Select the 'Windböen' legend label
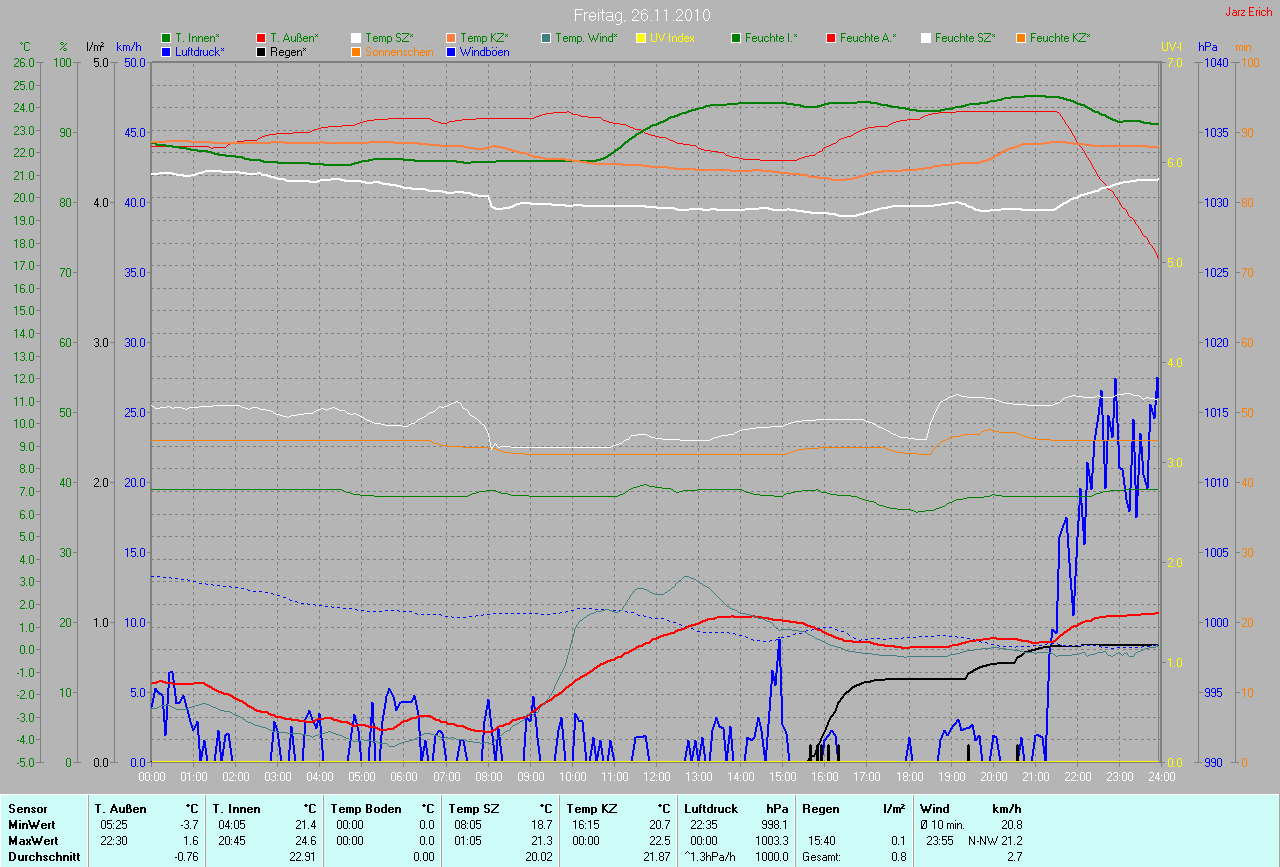The height and width of the screenshot is (867, 1280). pyautogui.click(x=484, y=51)
